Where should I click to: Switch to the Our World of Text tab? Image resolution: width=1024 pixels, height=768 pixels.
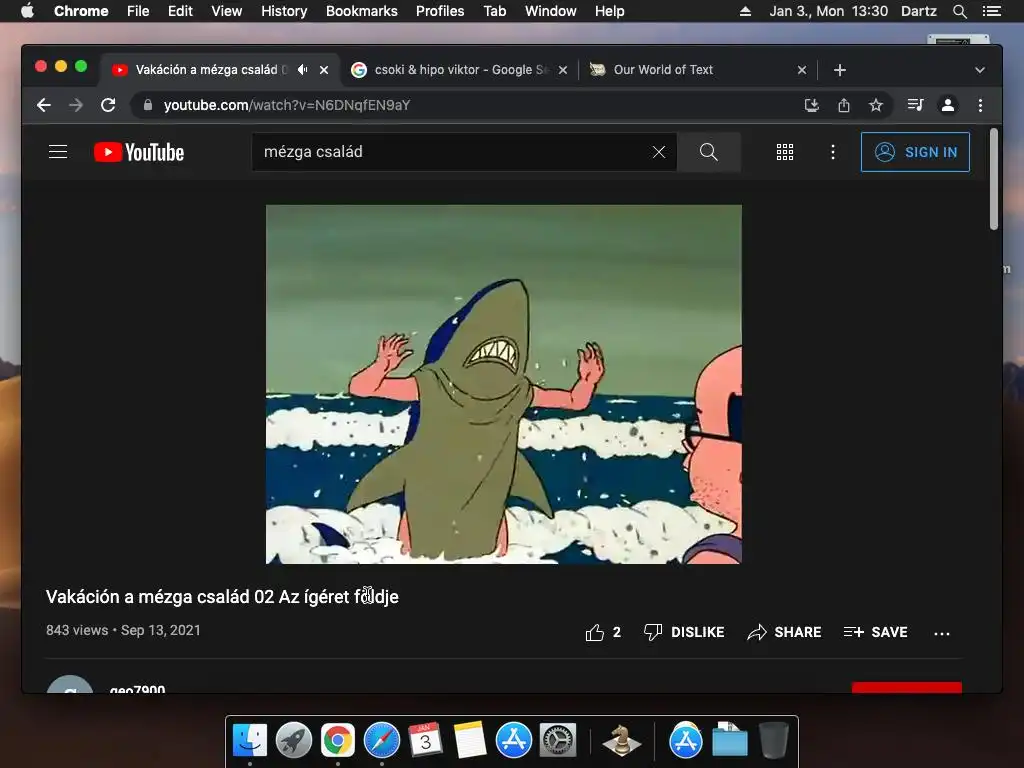click(x=699, y=70)
